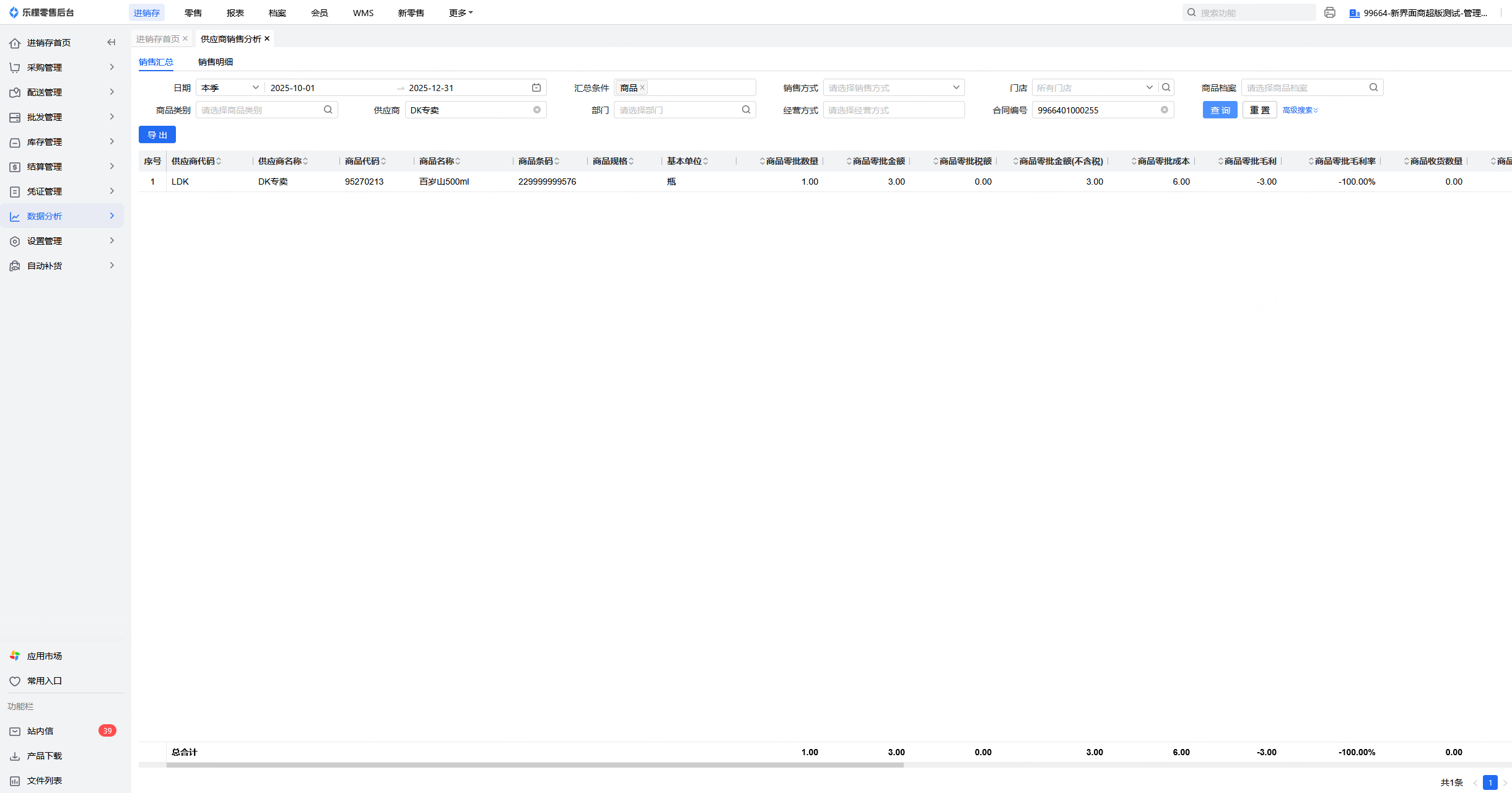Click the printer icon in top bar
1512x793 pixels.
coord(1329,12)
